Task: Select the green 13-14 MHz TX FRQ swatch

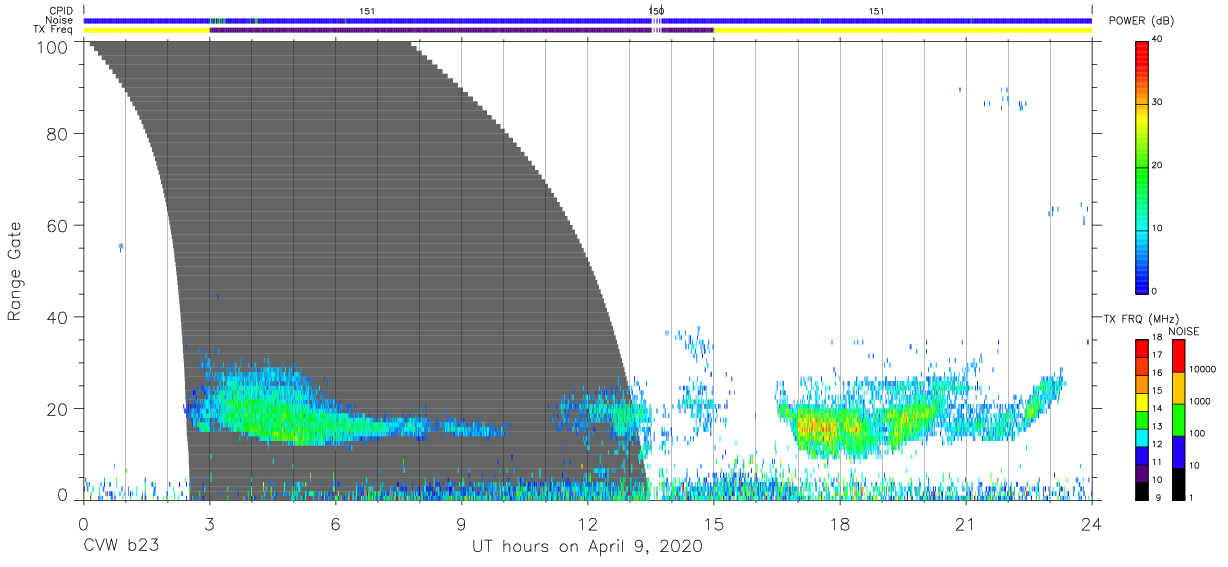Action: pos(1141,418)
